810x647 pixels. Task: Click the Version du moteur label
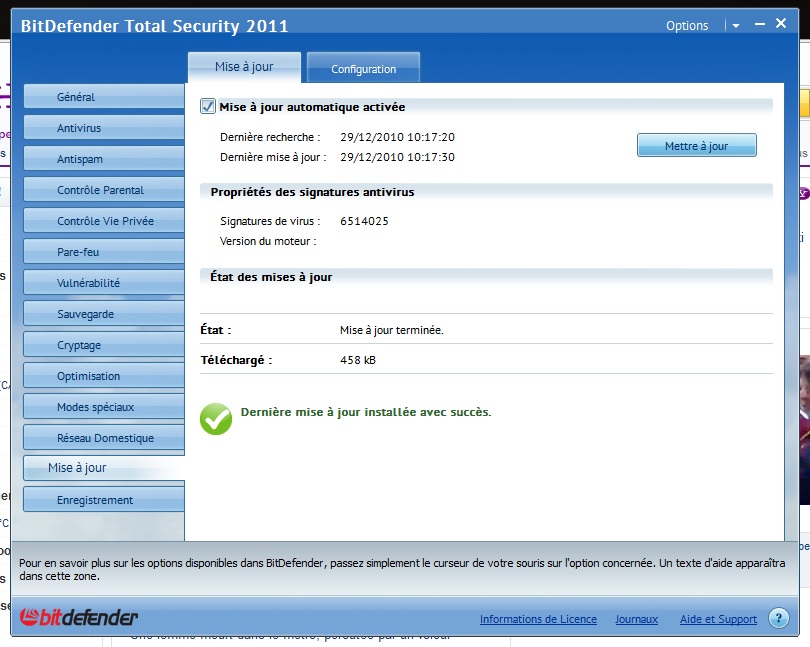pyautogui.click(x=268, y=241)
